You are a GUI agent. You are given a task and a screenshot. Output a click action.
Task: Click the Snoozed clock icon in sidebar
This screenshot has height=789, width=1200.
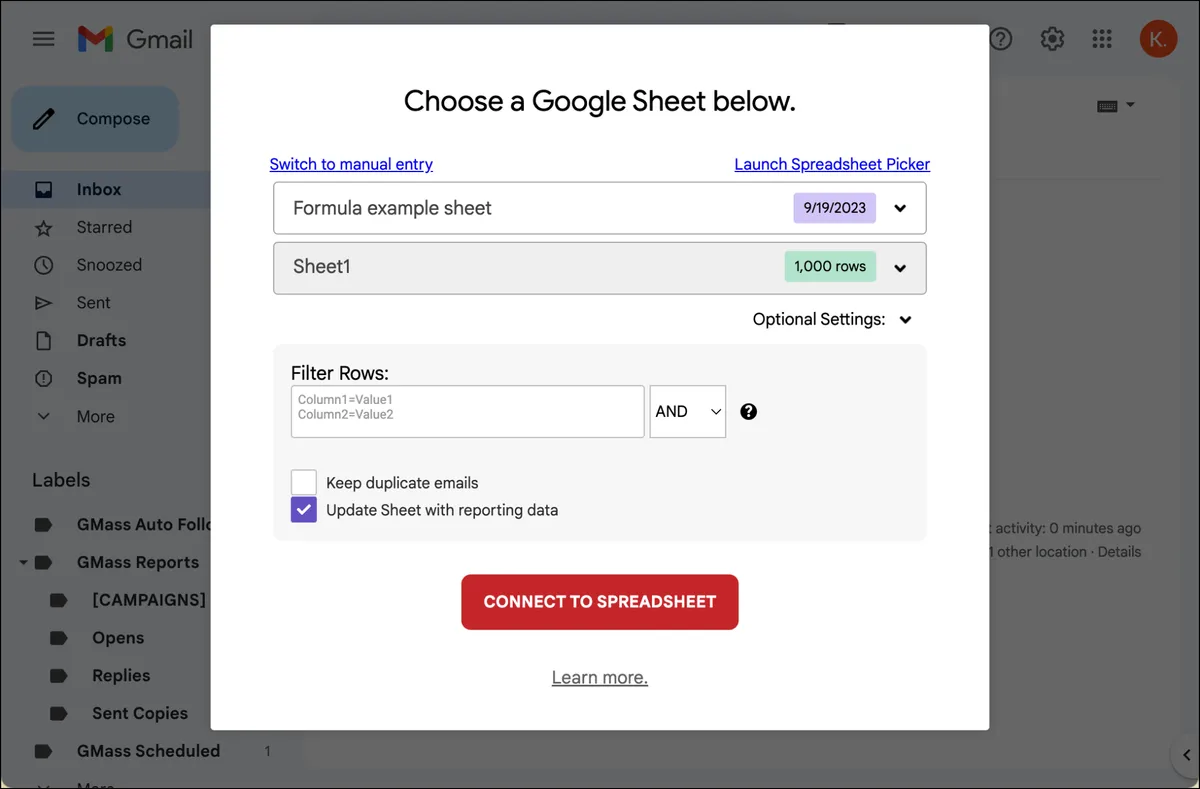tap(43, 265)
